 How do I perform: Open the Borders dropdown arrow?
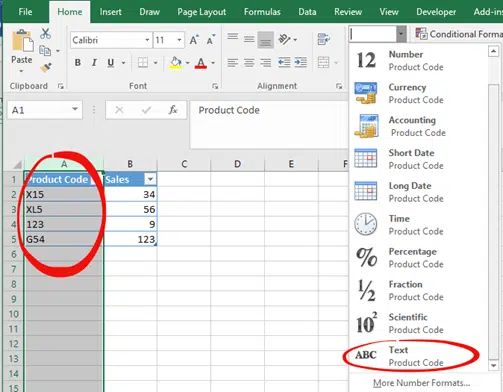pos(155,63)
